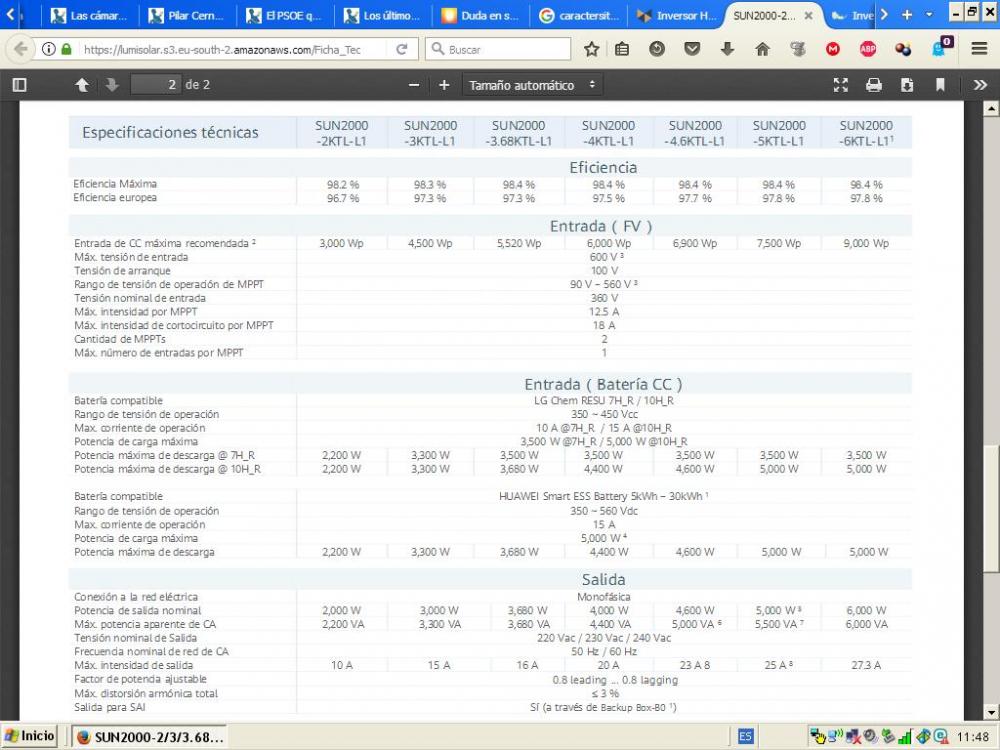Go back to previous web page

coord(20,49)
